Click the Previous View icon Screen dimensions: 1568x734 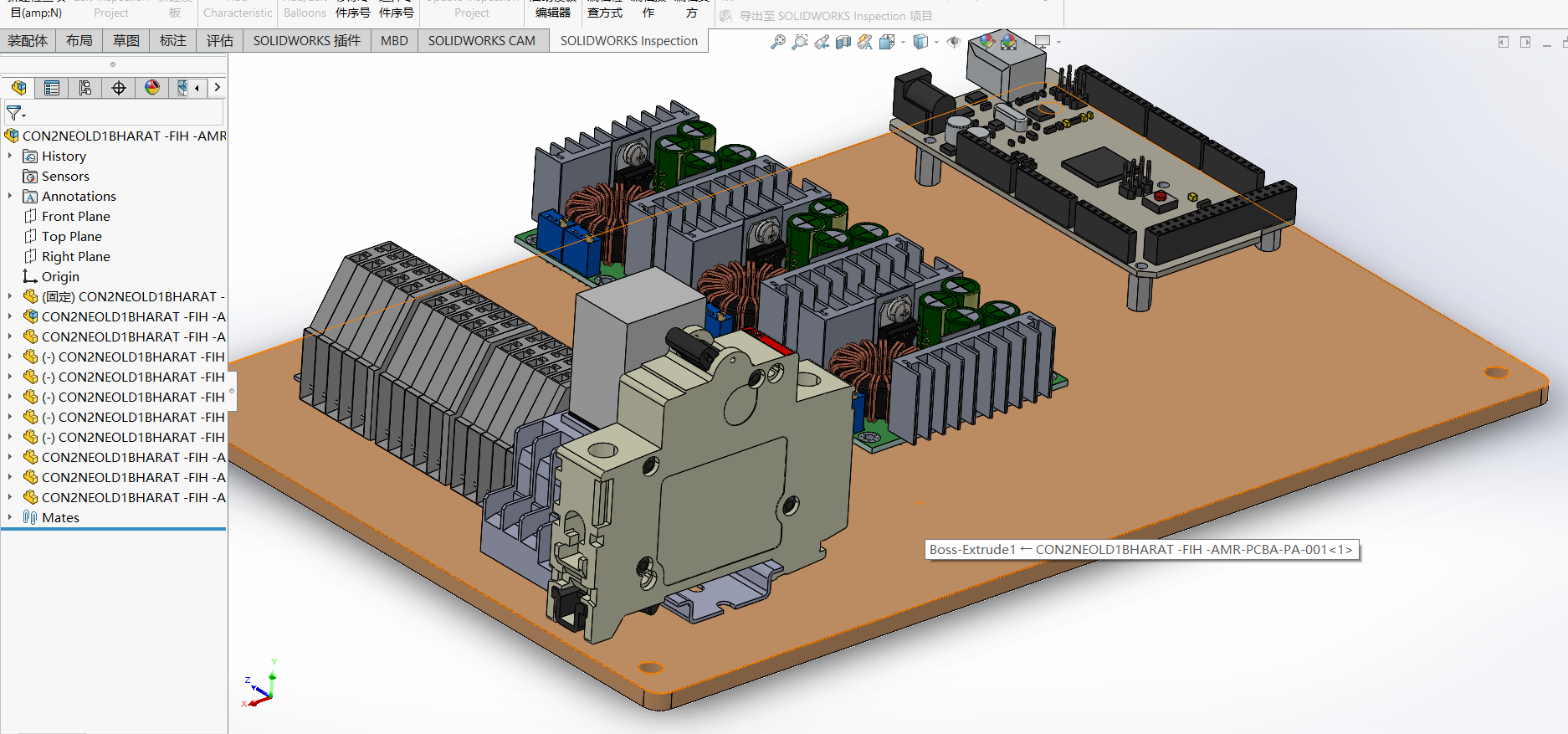[822, 42]
